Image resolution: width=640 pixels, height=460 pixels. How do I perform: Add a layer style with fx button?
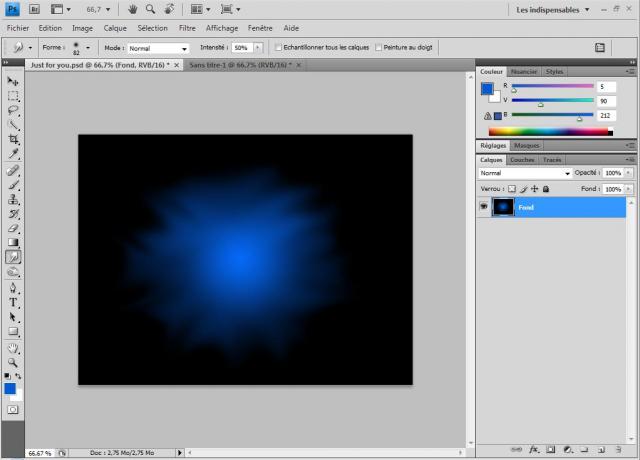534,449
